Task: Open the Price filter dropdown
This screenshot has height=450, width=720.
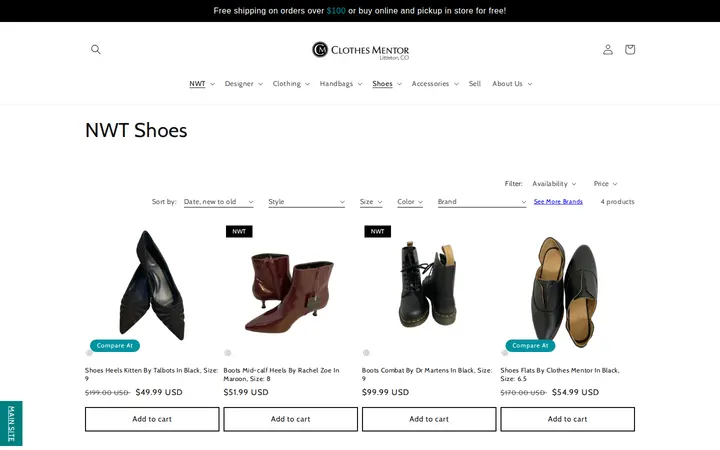Action: [605, 184]
